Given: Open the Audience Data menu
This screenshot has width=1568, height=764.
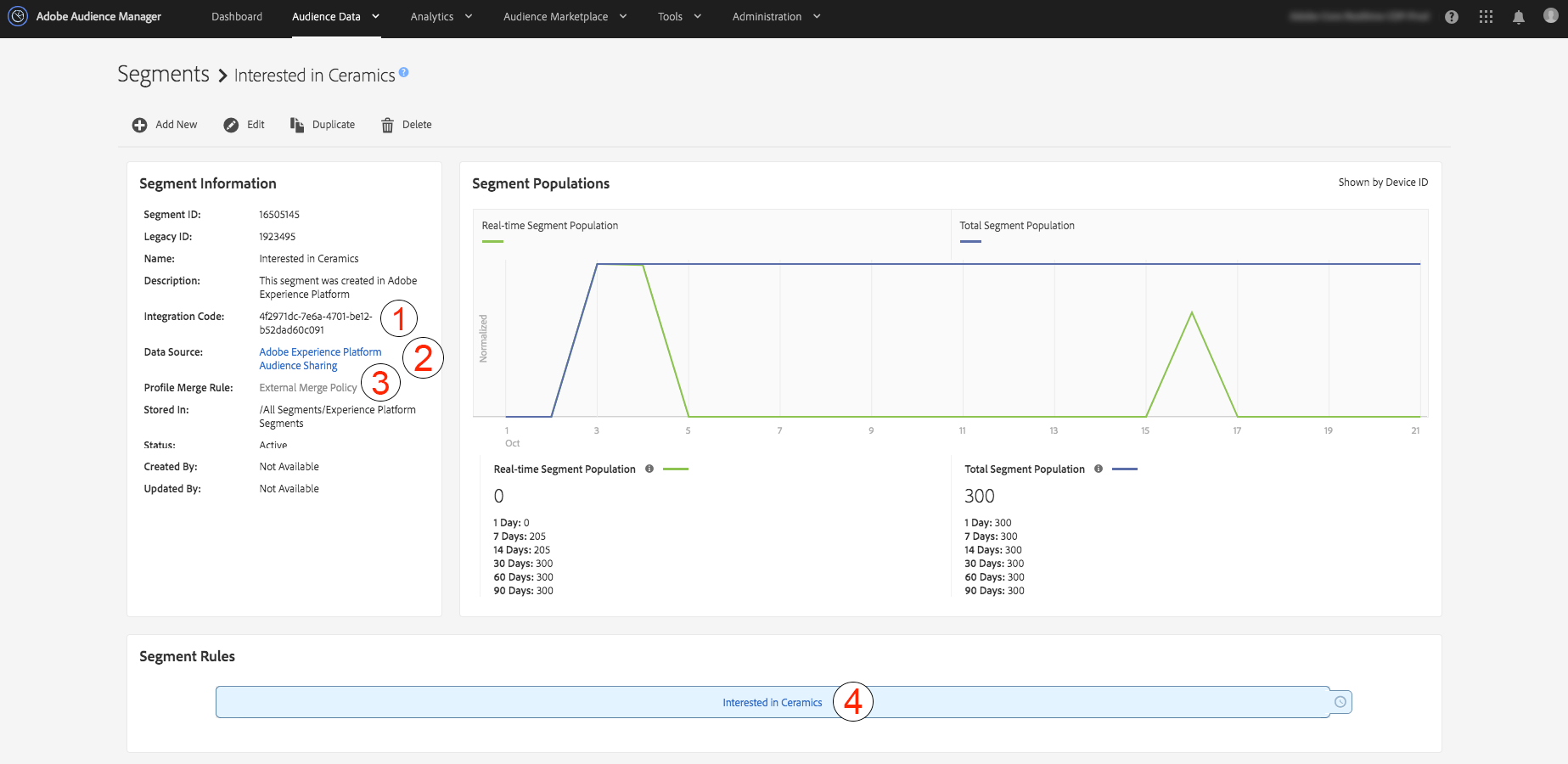Looking at the screenshot, I should coord(326,16).
